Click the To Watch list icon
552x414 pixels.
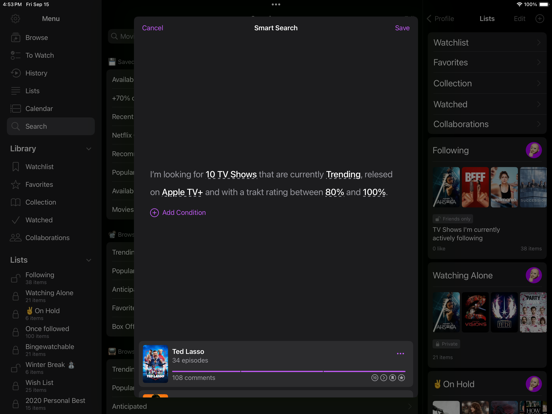coord(15,55)
